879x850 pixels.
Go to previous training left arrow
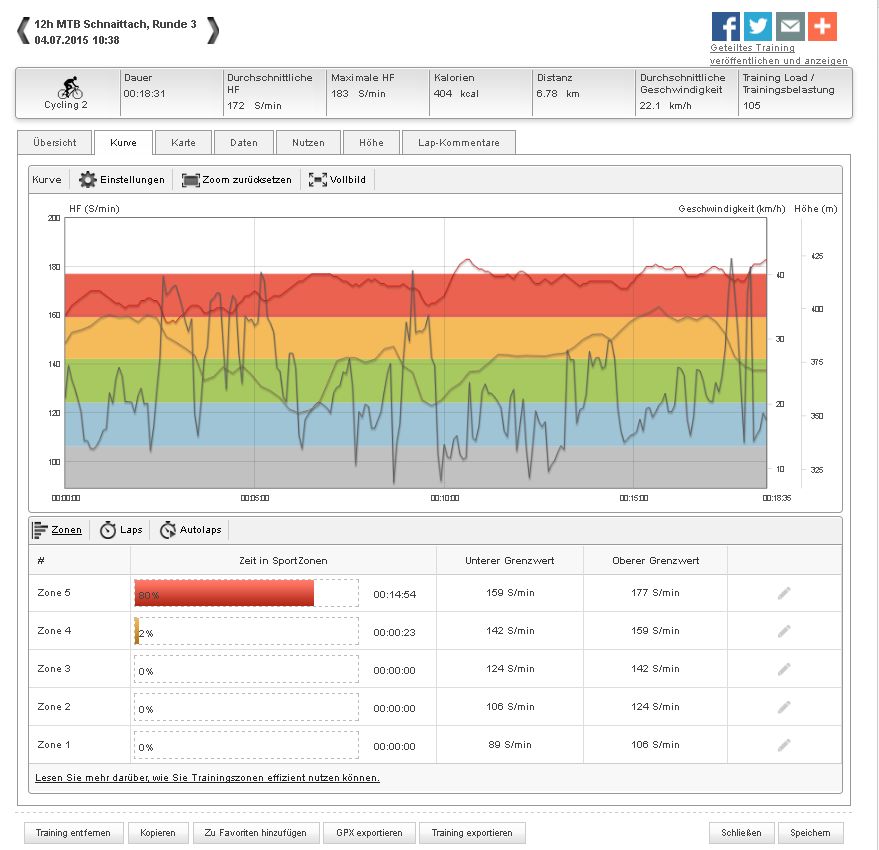(23, 31)
